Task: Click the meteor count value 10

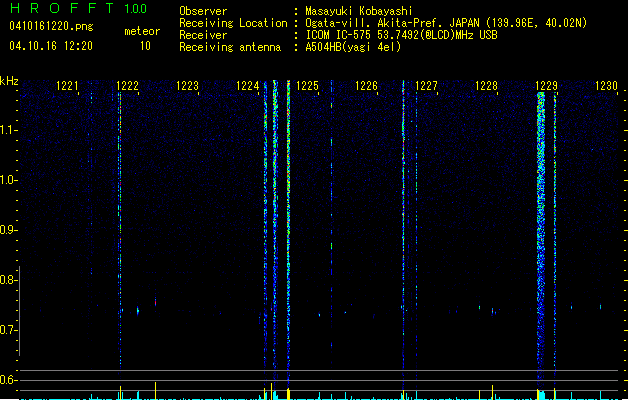Action: click(145, 46)
